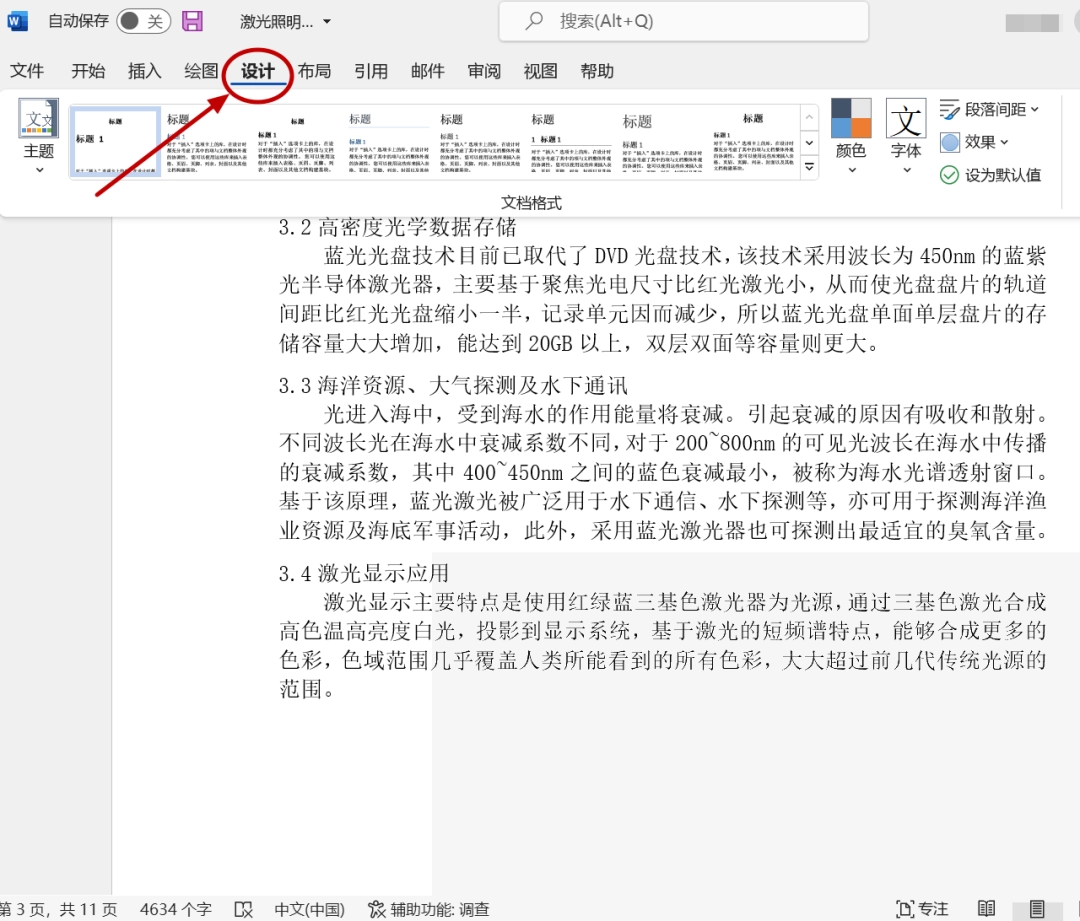The image size is (1080, 921).
Task: Choose the seventh style set thumbnail
Action: pos(663,142)
